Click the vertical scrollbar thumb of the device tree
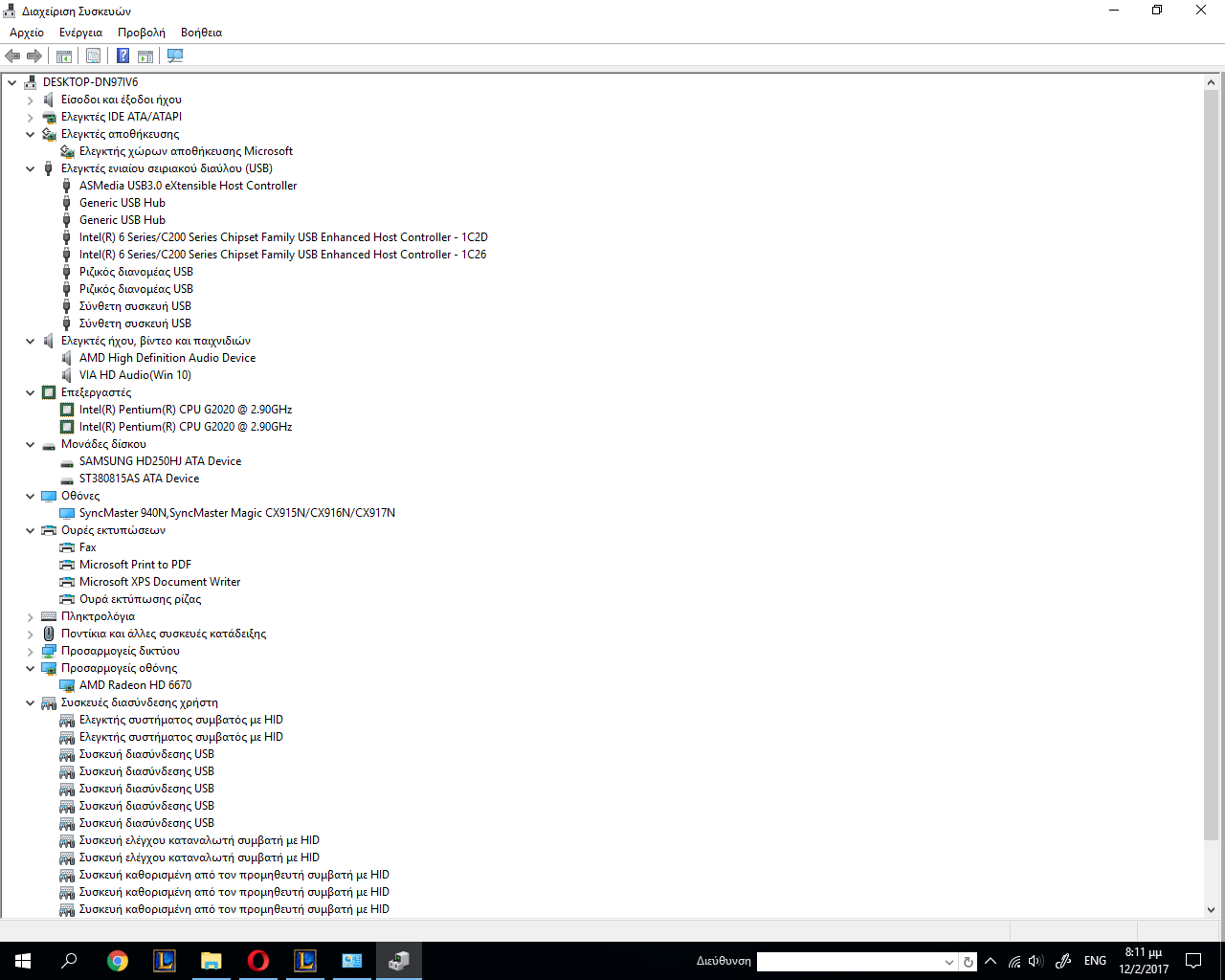 [x=1211, y=466]
